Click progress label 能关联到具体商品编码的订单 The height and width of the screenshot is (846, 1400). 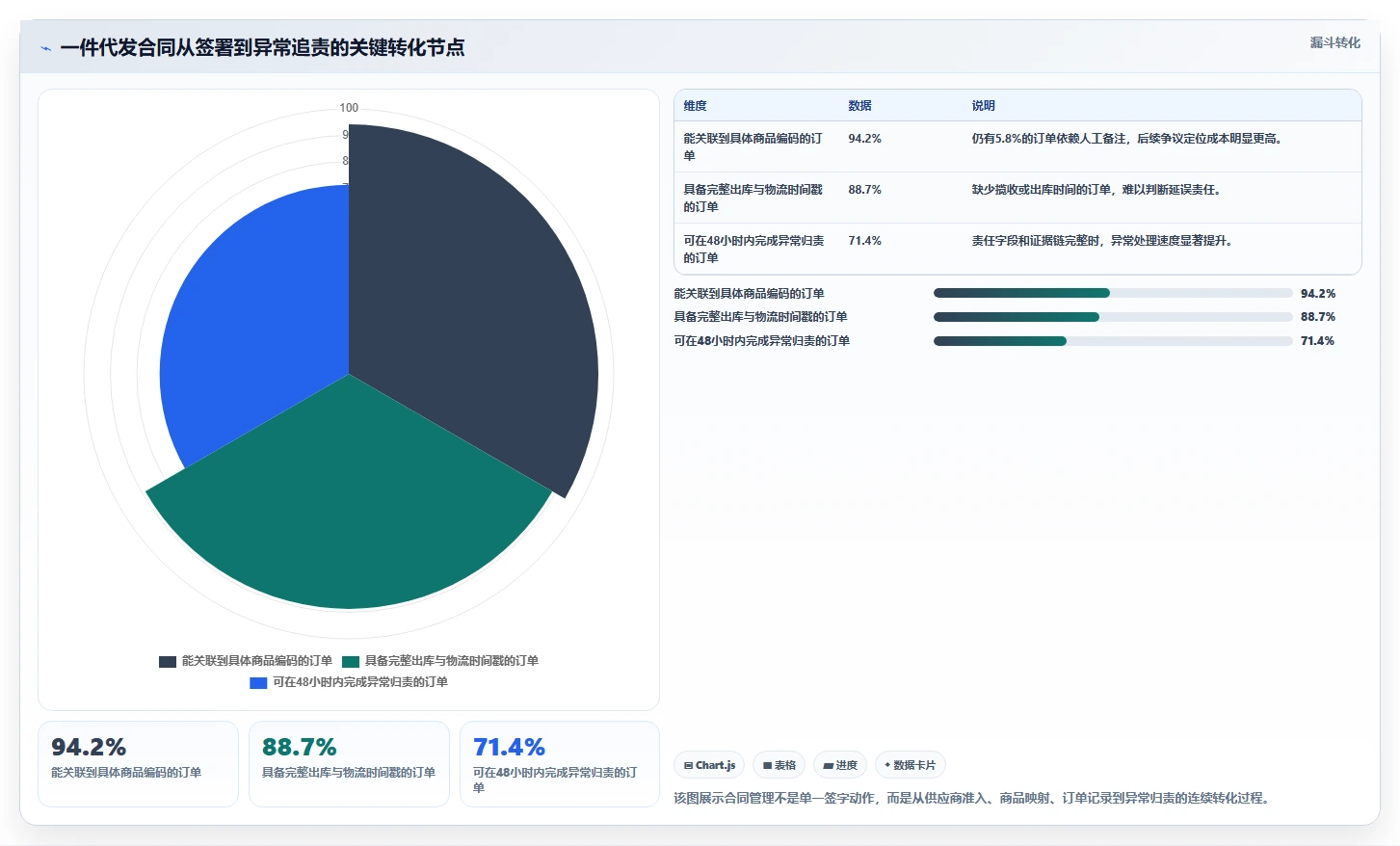click(x=749, y=294)
